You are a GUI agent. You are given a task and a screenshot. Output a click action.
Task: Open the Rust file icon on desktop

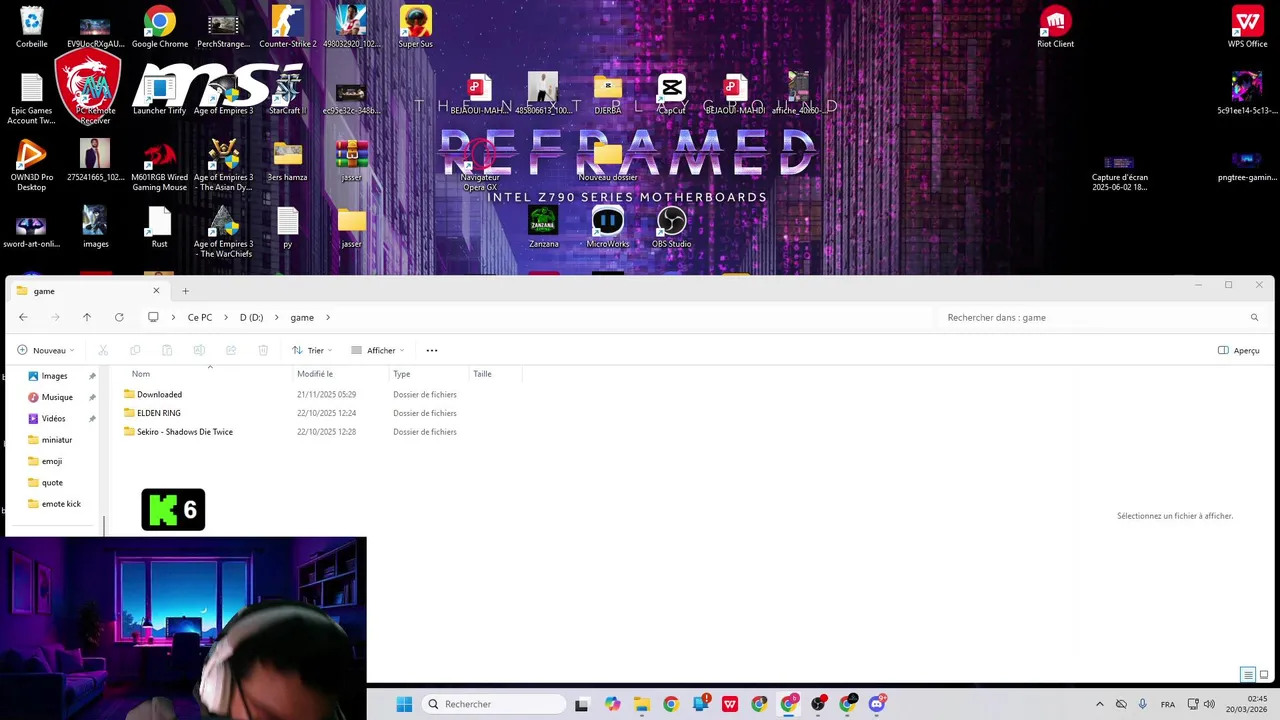pos(160,228)
